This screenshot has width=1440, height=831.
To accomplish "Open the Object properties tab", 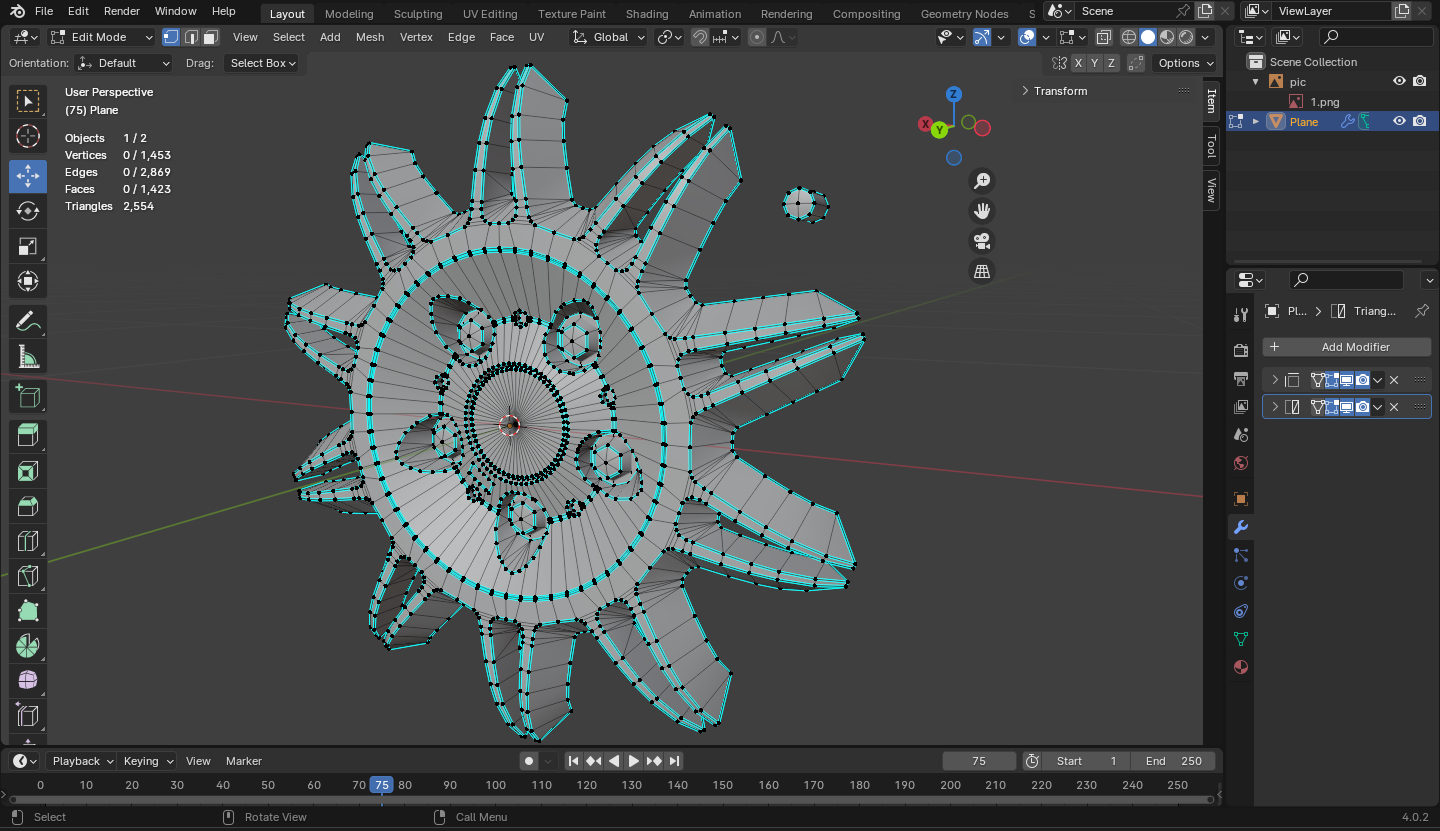I will pos(1241,499).
